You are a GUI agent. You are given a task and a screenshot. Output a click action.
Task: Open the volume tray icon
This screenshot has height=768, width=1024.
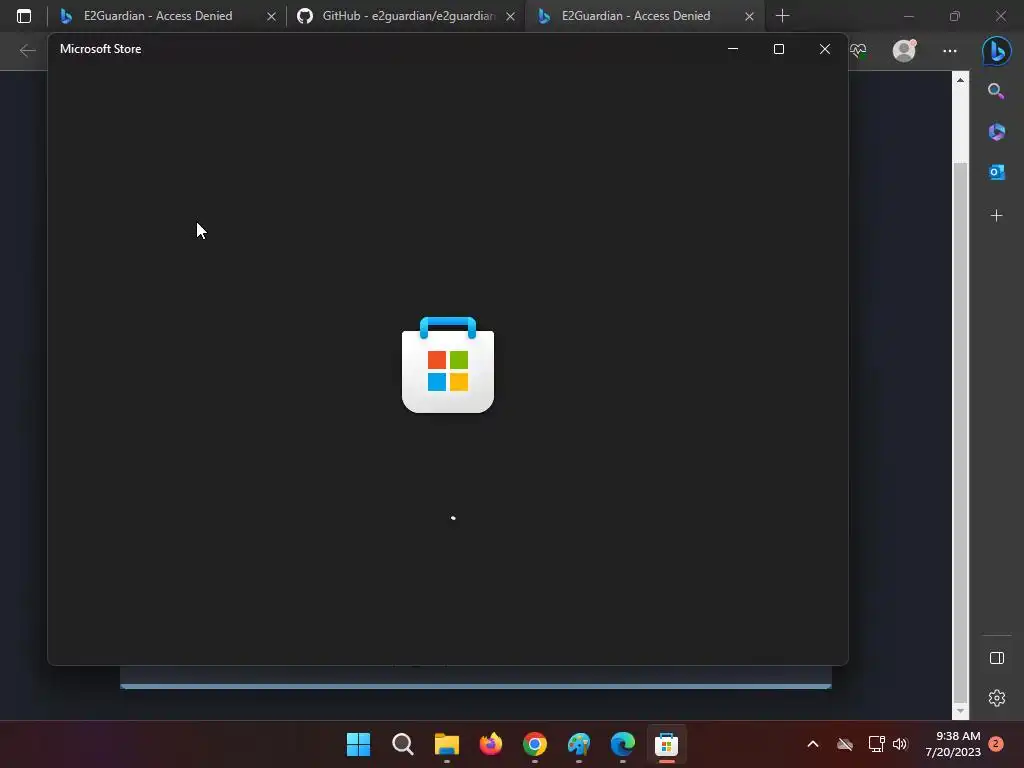901,744
